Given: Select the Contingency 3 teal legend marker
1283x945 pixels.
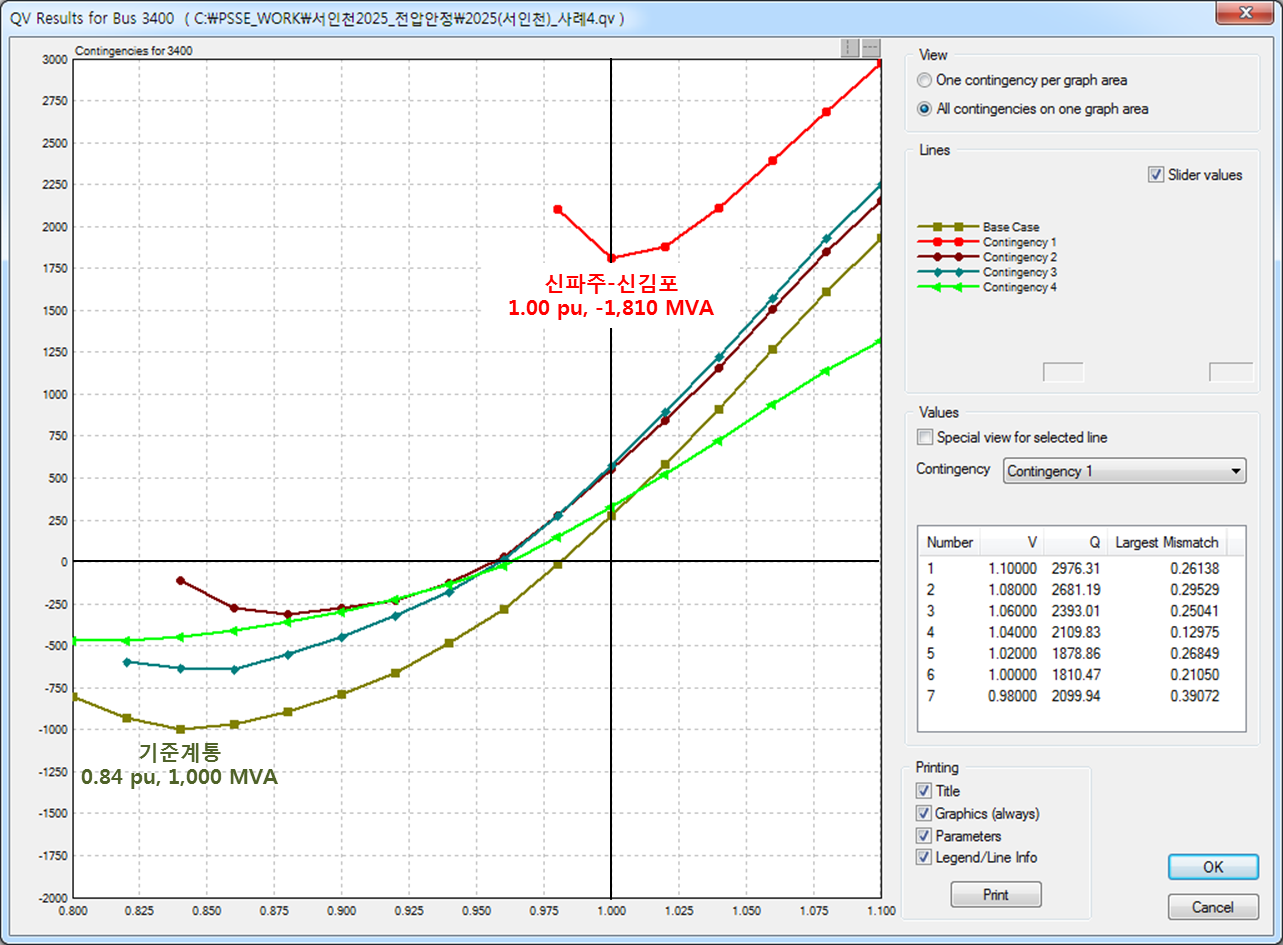Looking at the screenshot, I should pos(947,272).
